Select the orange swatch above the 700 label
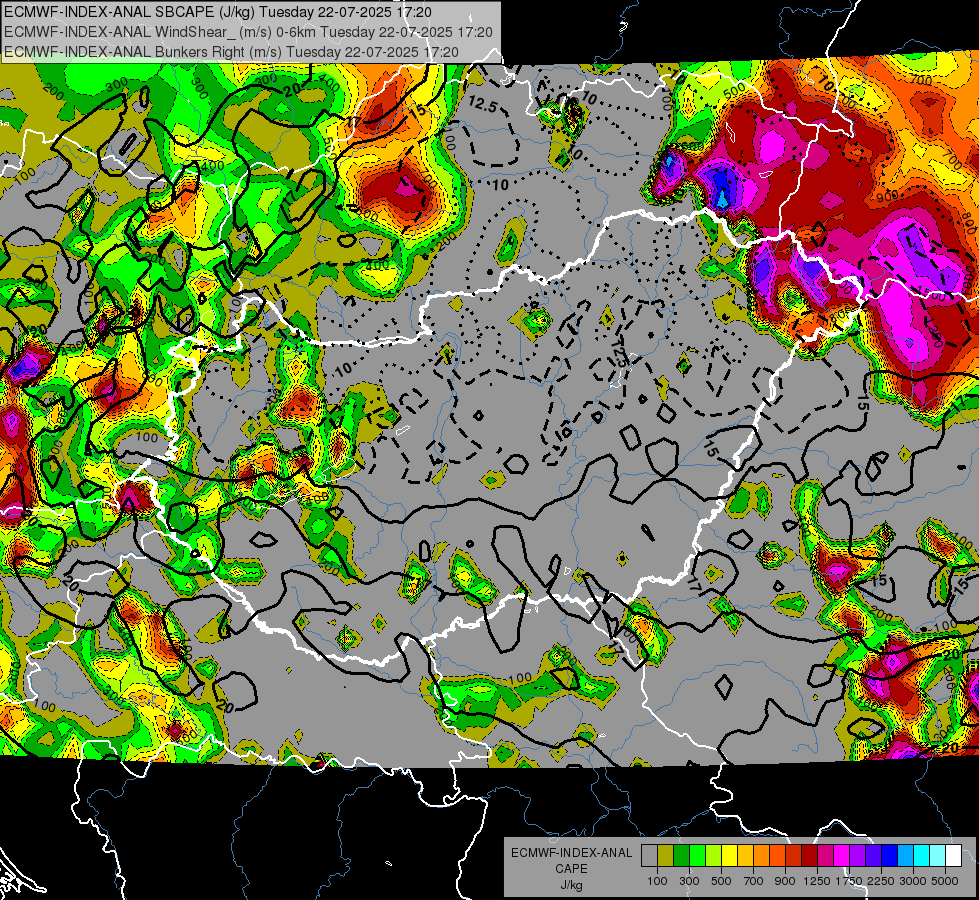This screenshot has height=900, width=979. [761, 856]
